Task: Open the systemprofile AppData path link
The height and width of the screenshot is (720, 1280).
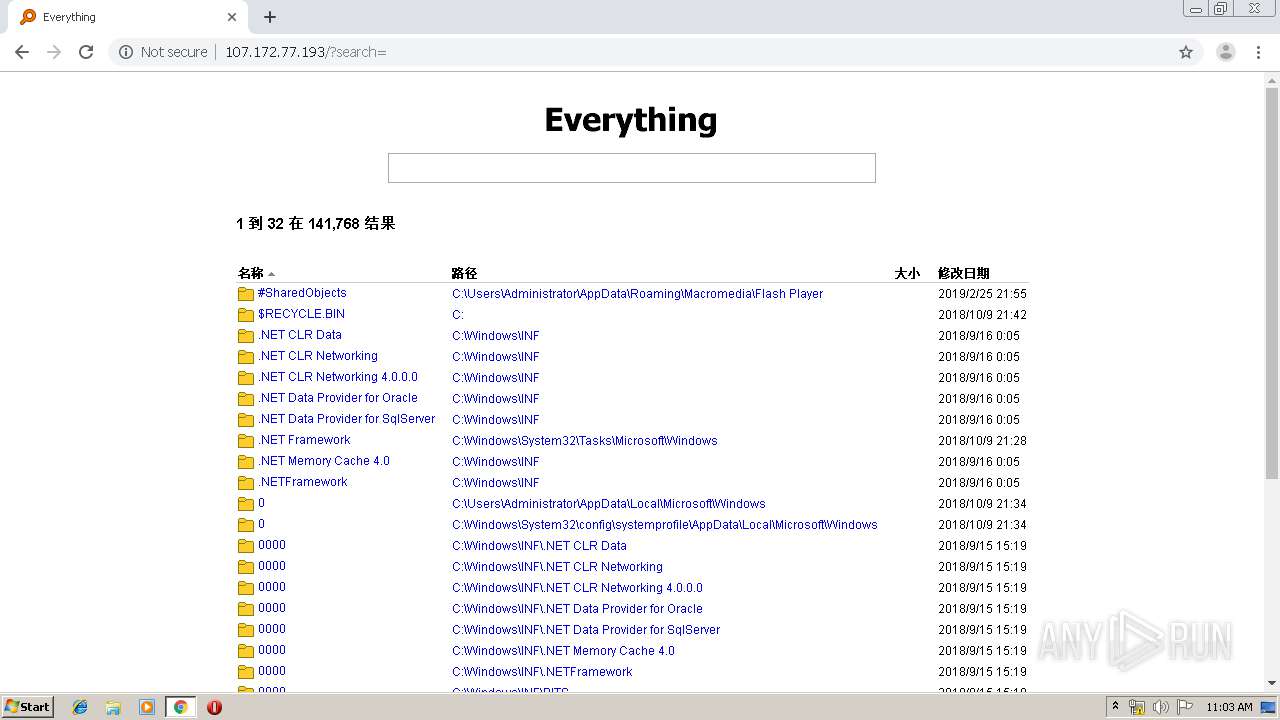Action: (x=665, y=525)
